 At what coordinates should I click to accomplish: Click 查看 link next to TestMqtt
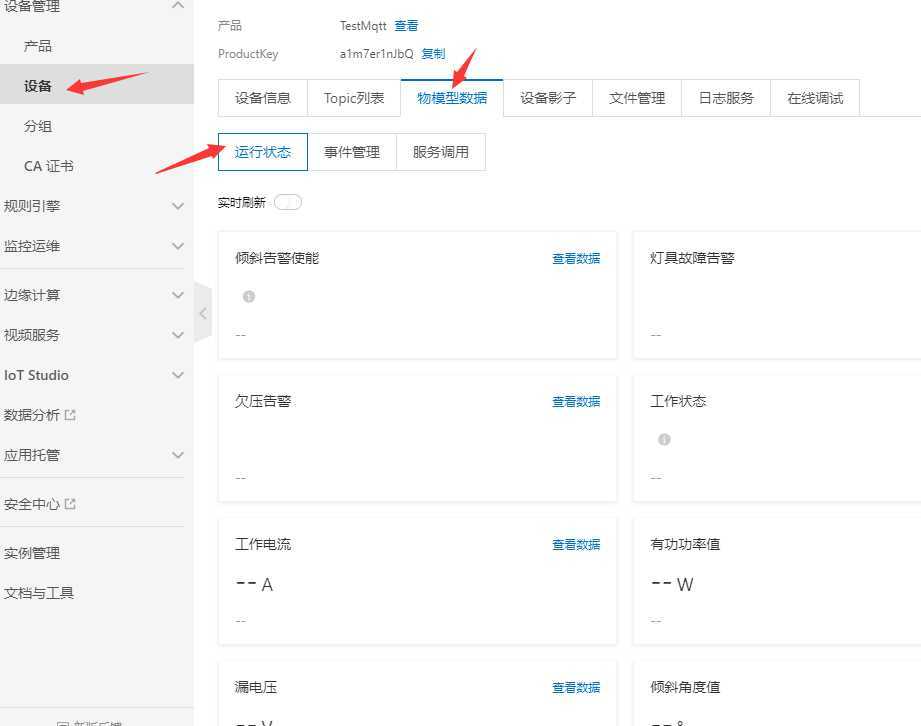406,26
